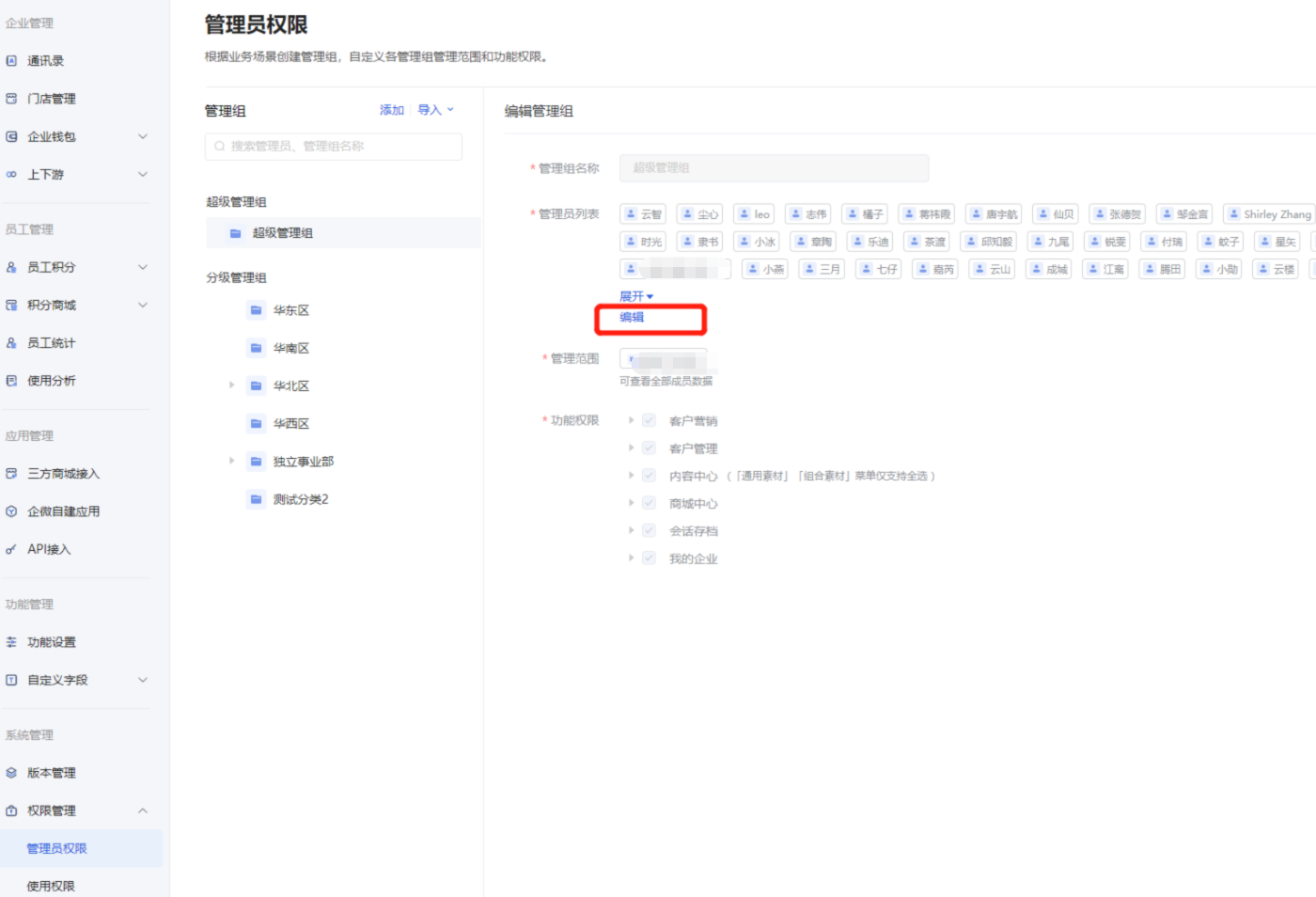Click the 自定义字段 icon
The height and width of the screenshot is (897, 1316).
11,680
